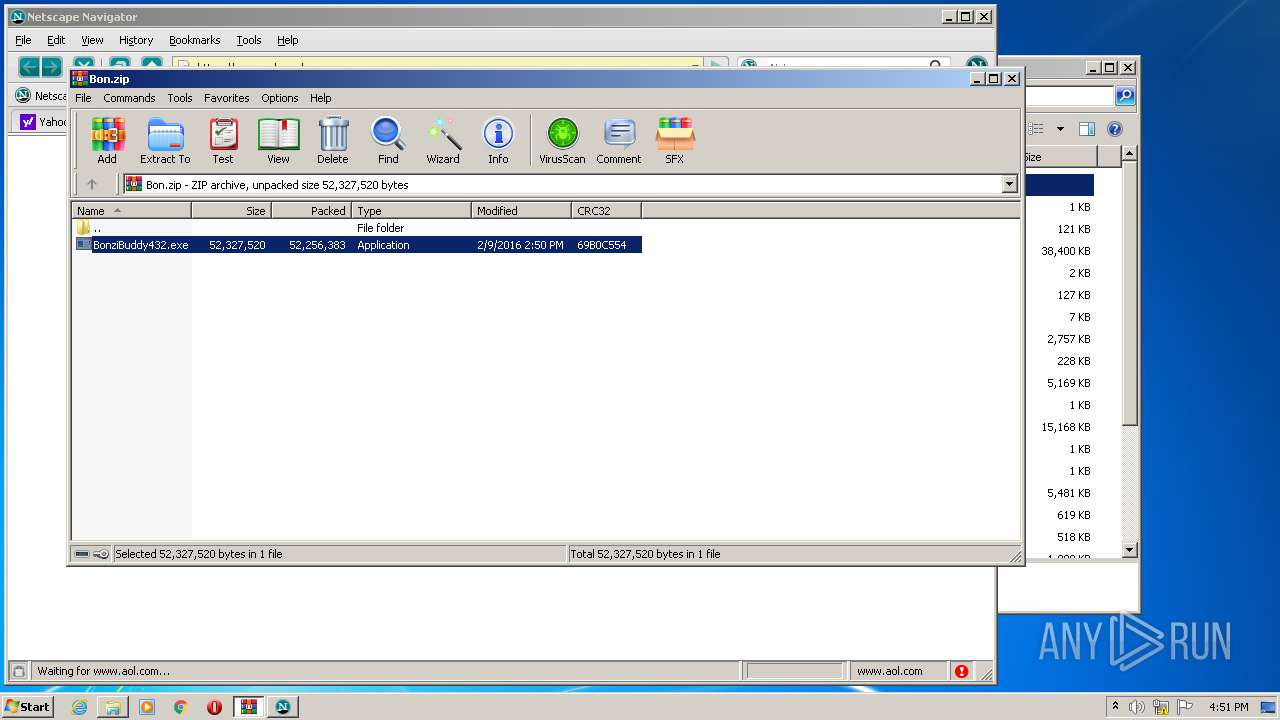Open the view options dropdown in Explorer window
Viewport: 1280px width, 720px height.
coord(1060,129)
